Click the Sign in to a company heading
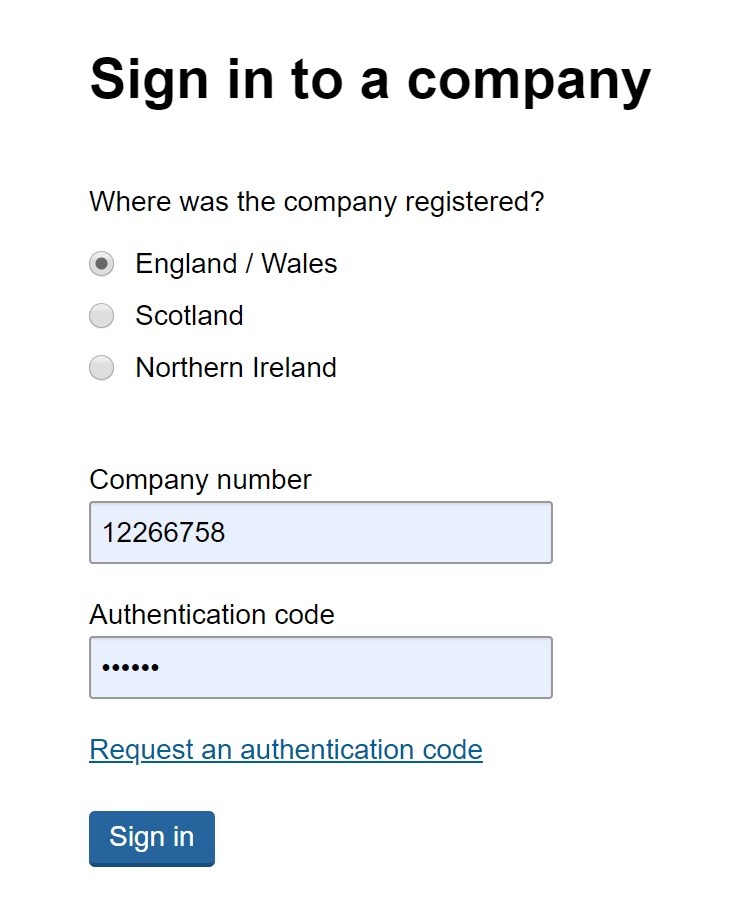 pyautogui.click(x=371, y=80)
